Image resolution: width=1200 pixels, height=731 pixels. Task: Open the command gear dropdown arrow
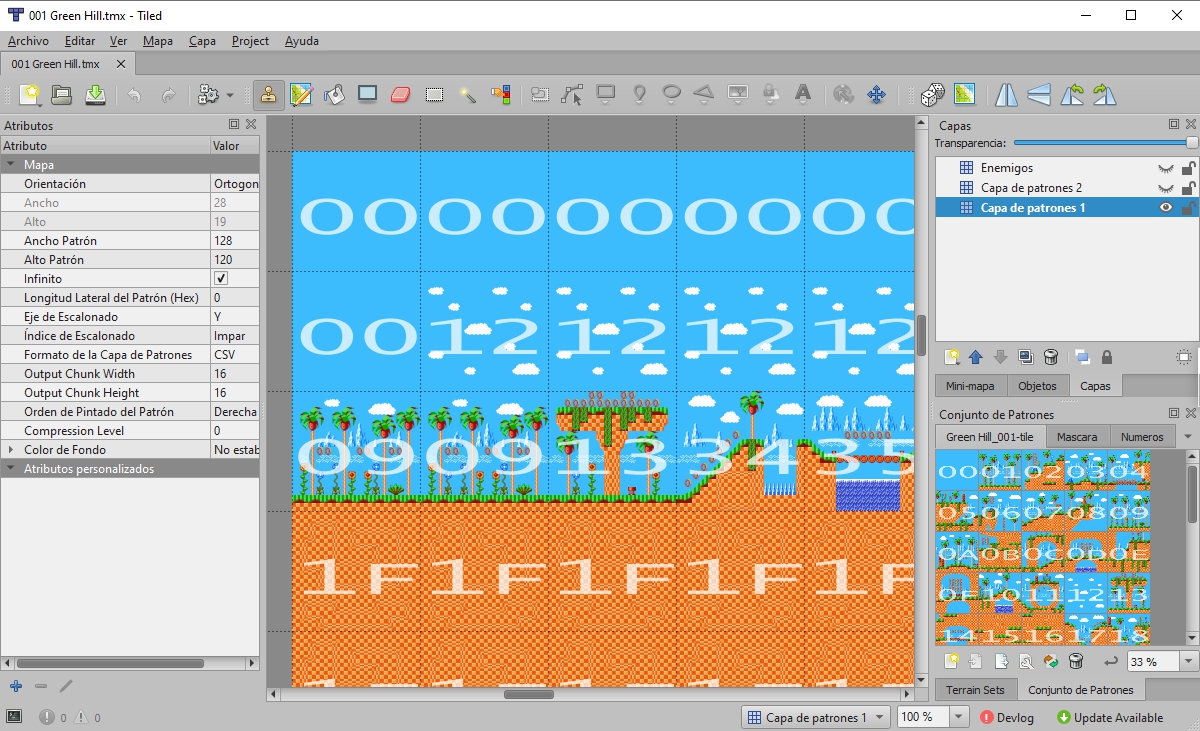pos(230,96)
